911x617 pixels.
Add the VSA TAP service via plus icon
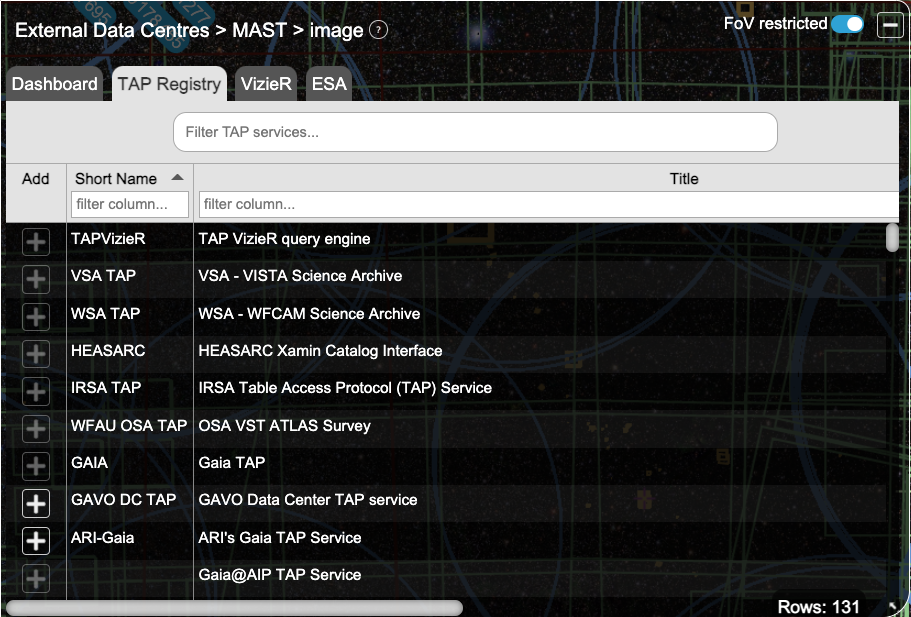click(x=36, y=279)
